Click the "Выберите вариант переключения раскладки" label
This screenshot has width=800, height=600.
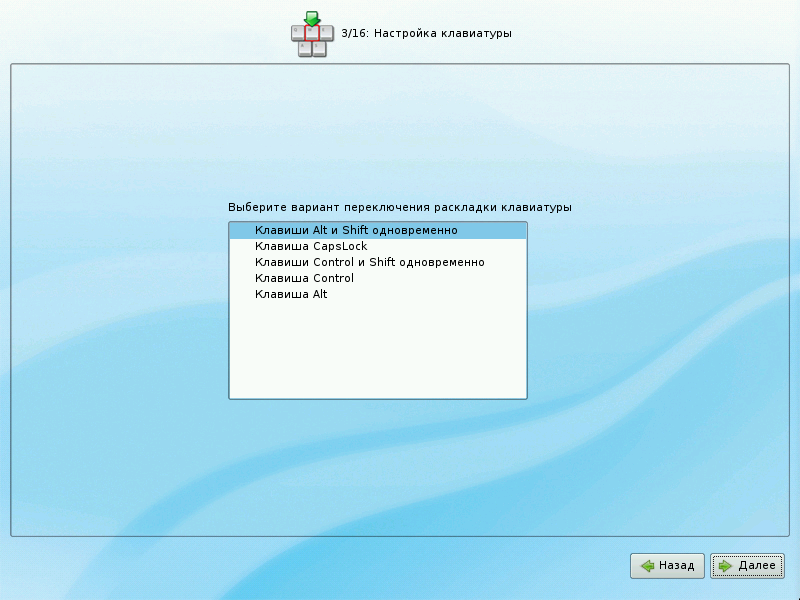pyautogui.click(x=399, y=207)
